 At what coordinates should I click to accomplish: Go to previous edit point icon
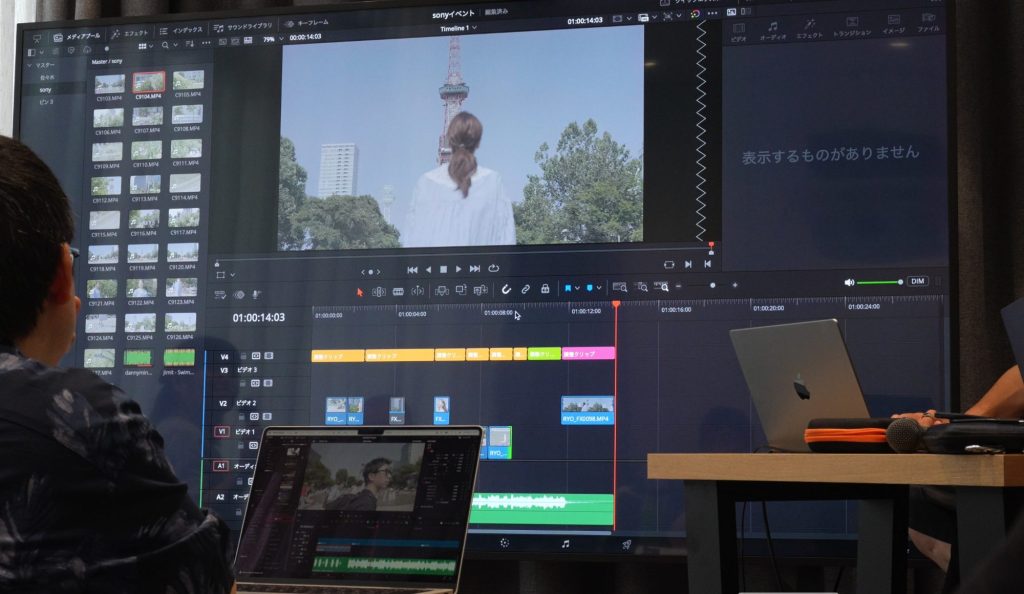click(x=708, y=263)
